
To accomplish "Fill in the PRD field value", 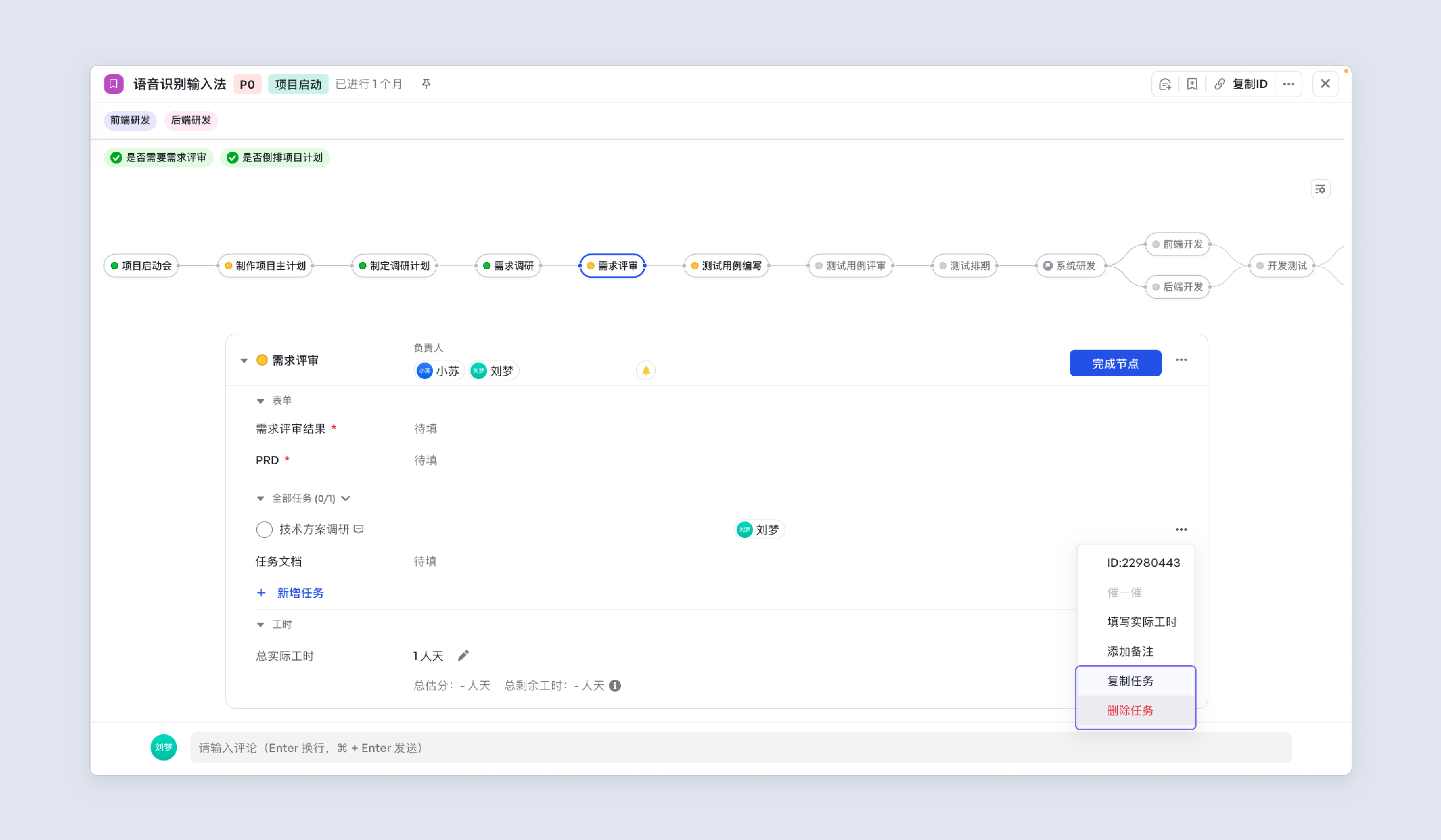I will coord(425,460).
